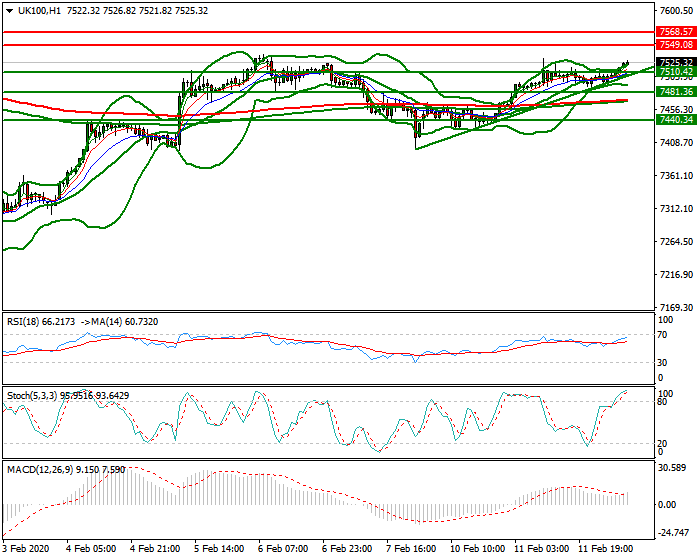Select the red 7568.57 price level tag
The image size is (700, 560).
coord(676,32)
